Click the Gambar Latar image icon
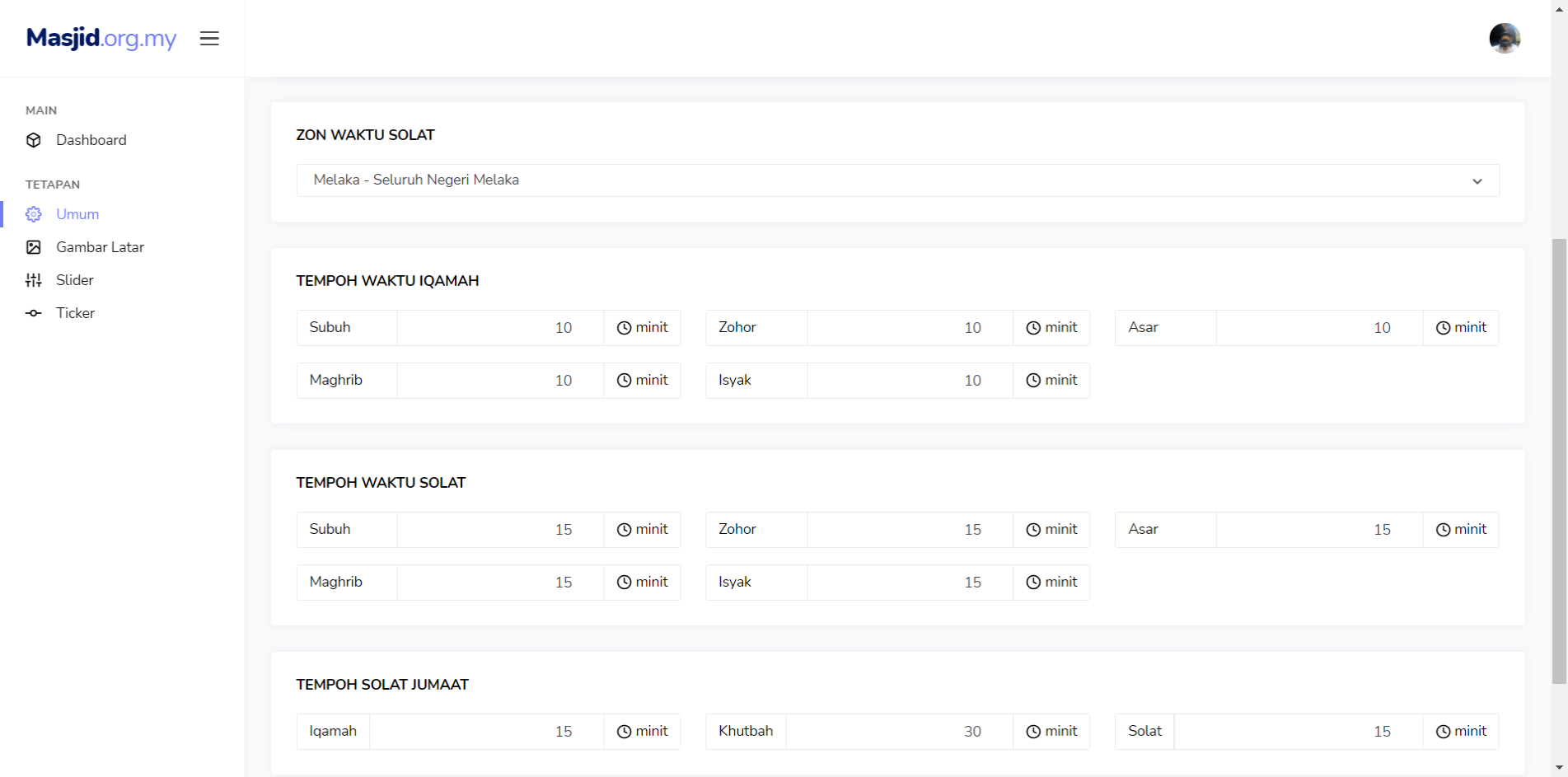The height and width of the screenshot is (777, 1568). (34, 247)
